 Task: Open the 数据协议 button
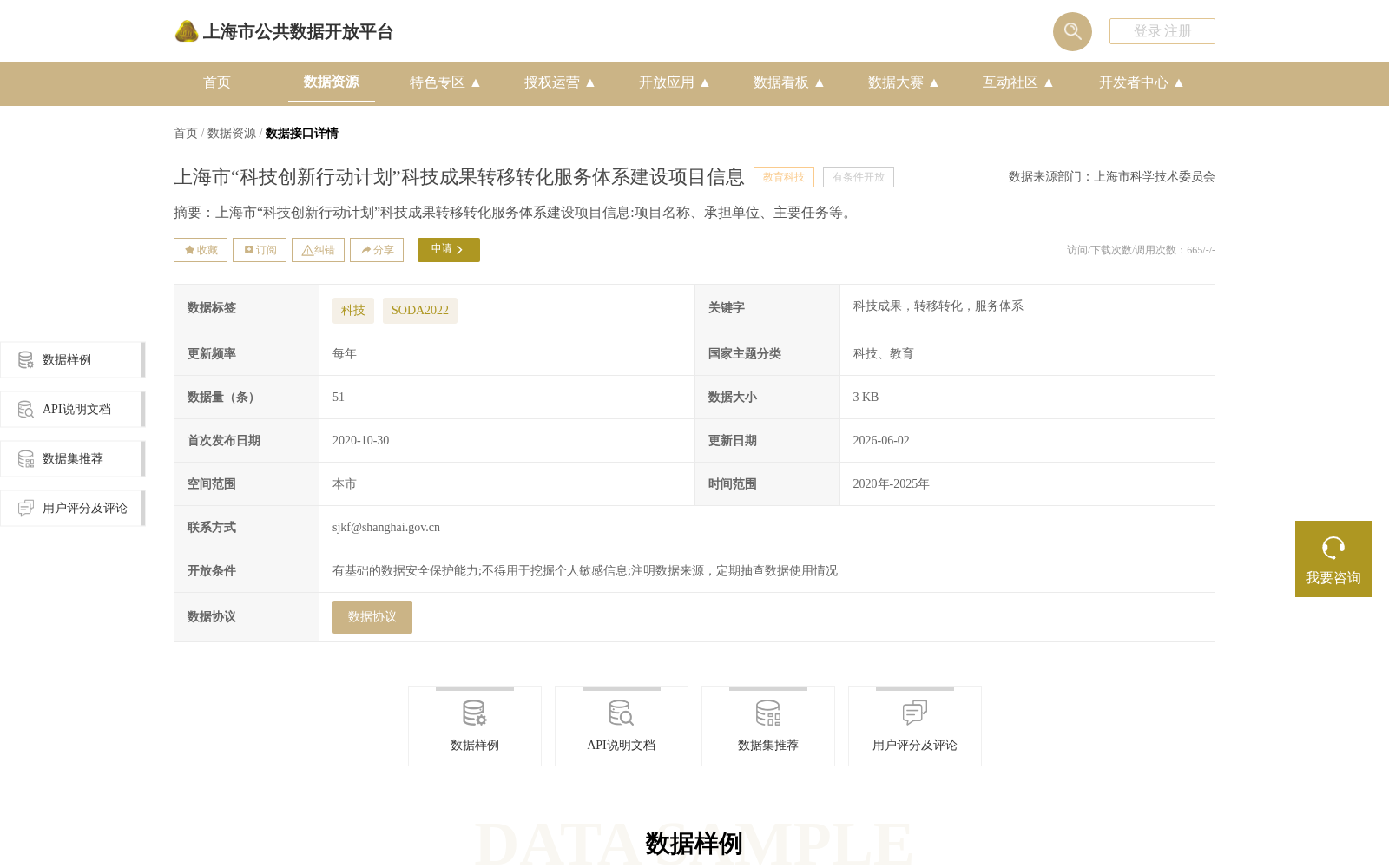[372, 617]
